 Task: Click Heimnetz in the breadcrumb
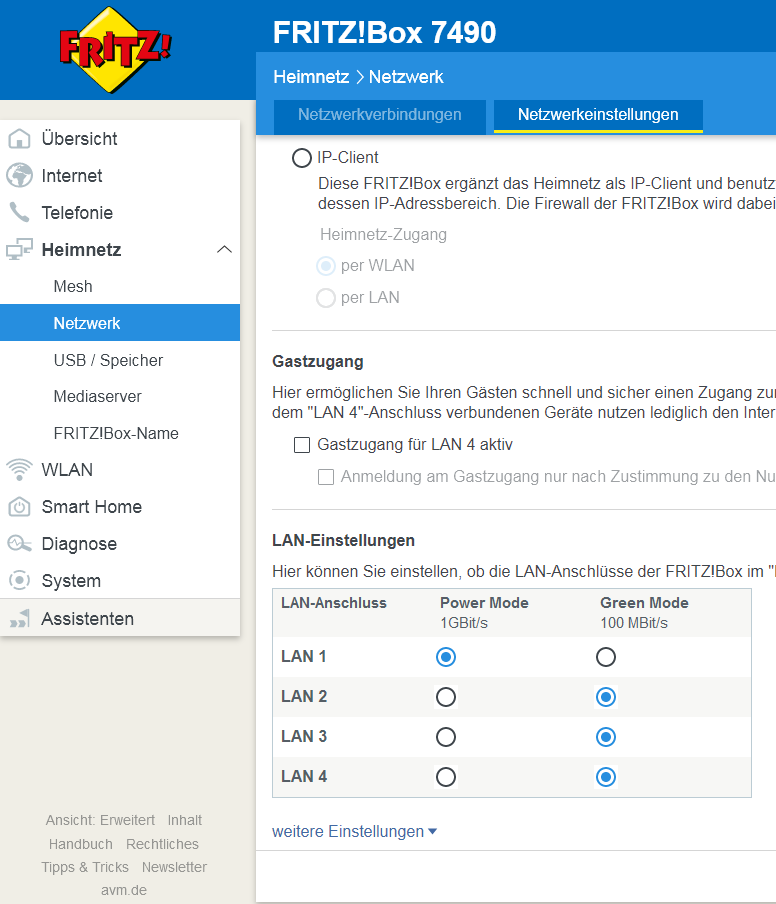(x=311, y=77)
